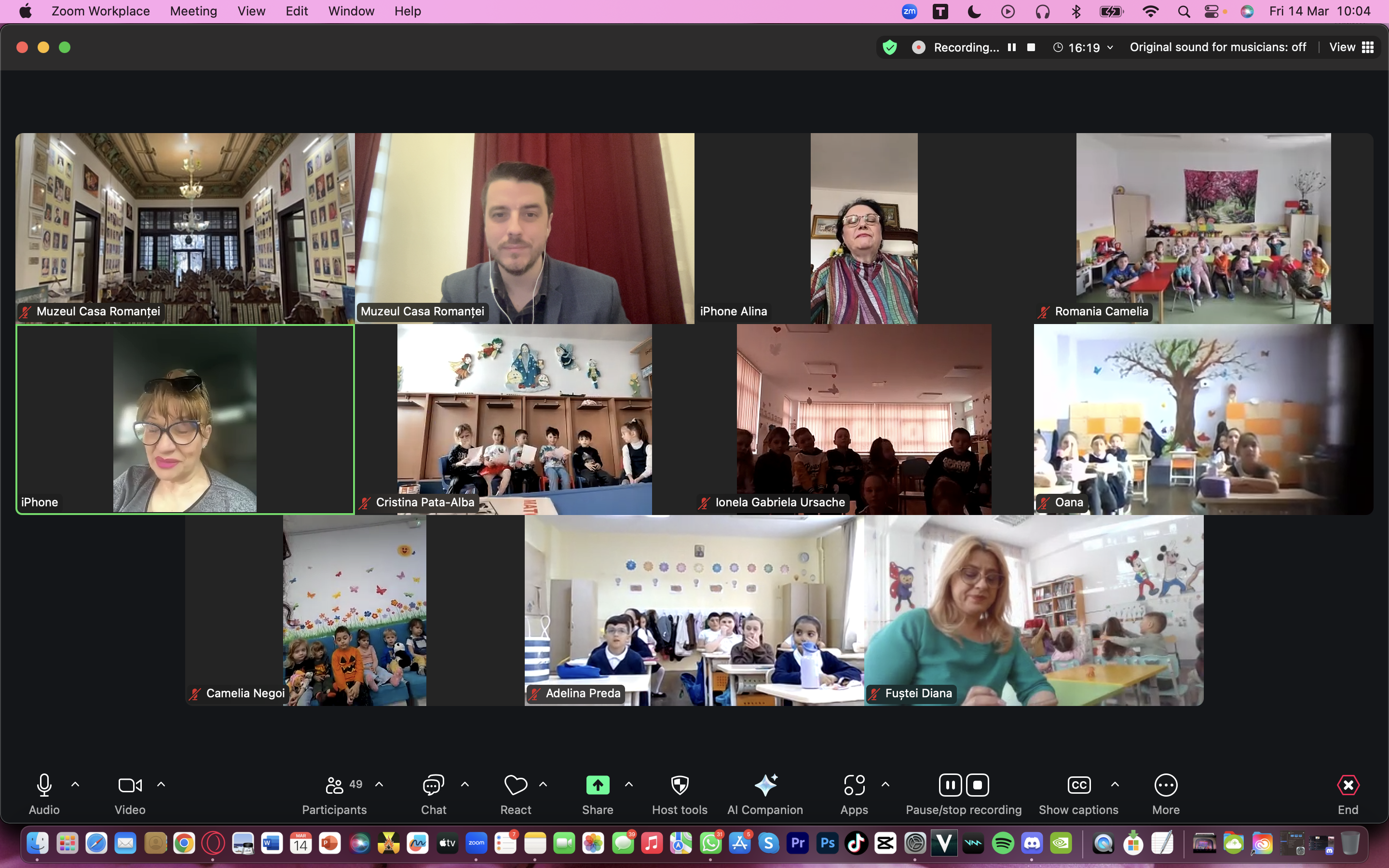The width and height of the screenshot is (1389, 868).
Task: Expand the audio options arrow
Action: point(75,784)
